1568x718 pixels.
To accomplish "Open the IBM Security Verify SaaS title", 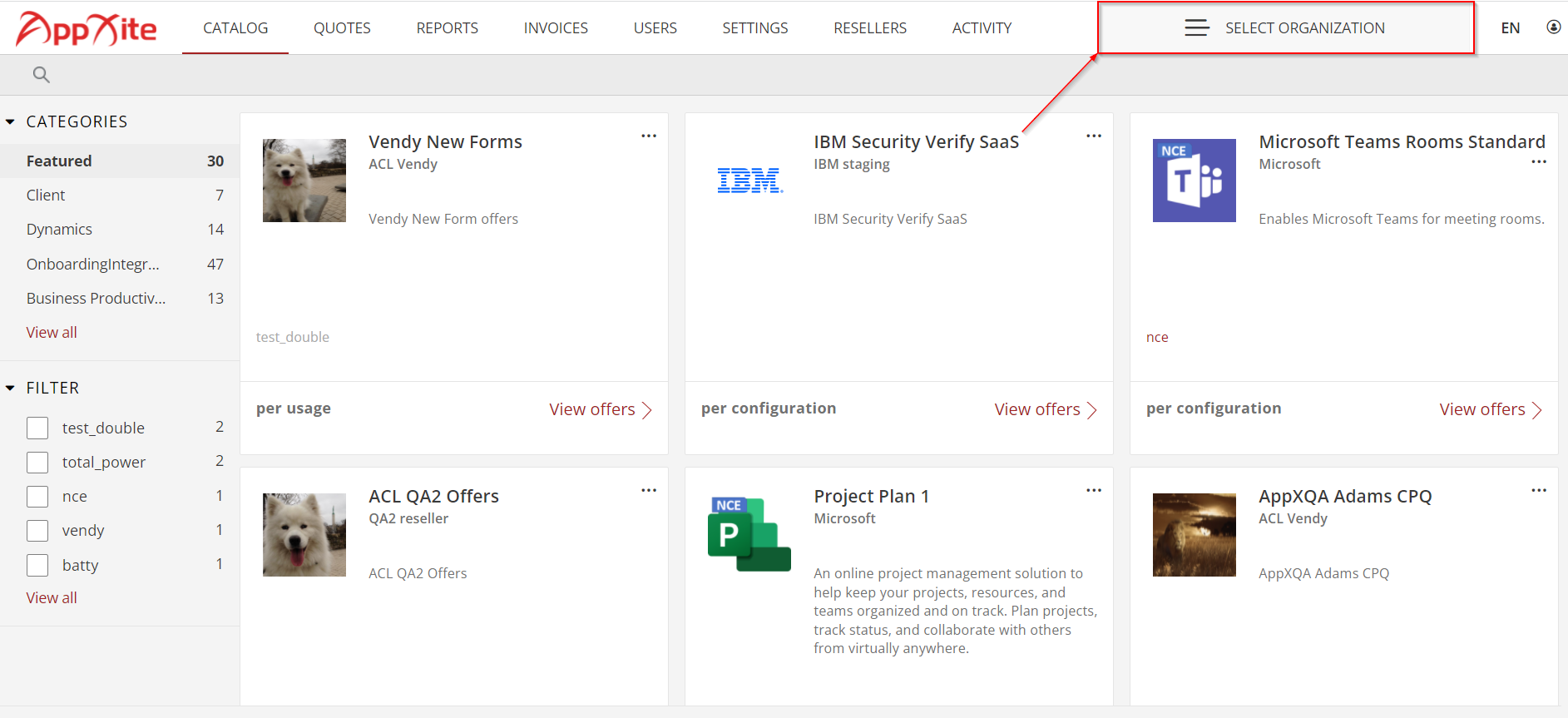I will pos(916,142).
